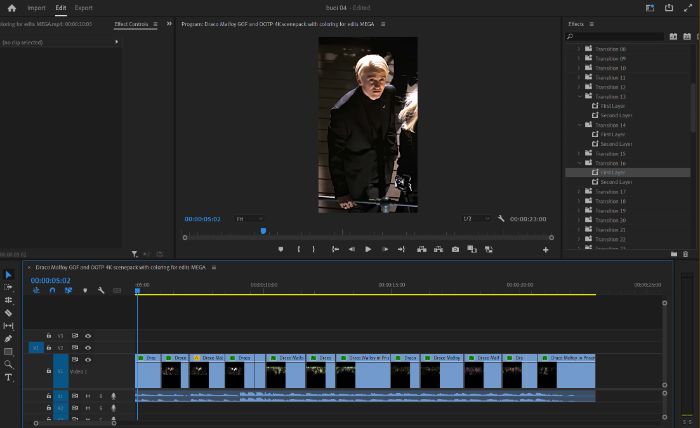Switch to the Export tab
Viewport: 700px width, 428px height.
[x=83, y=8]
